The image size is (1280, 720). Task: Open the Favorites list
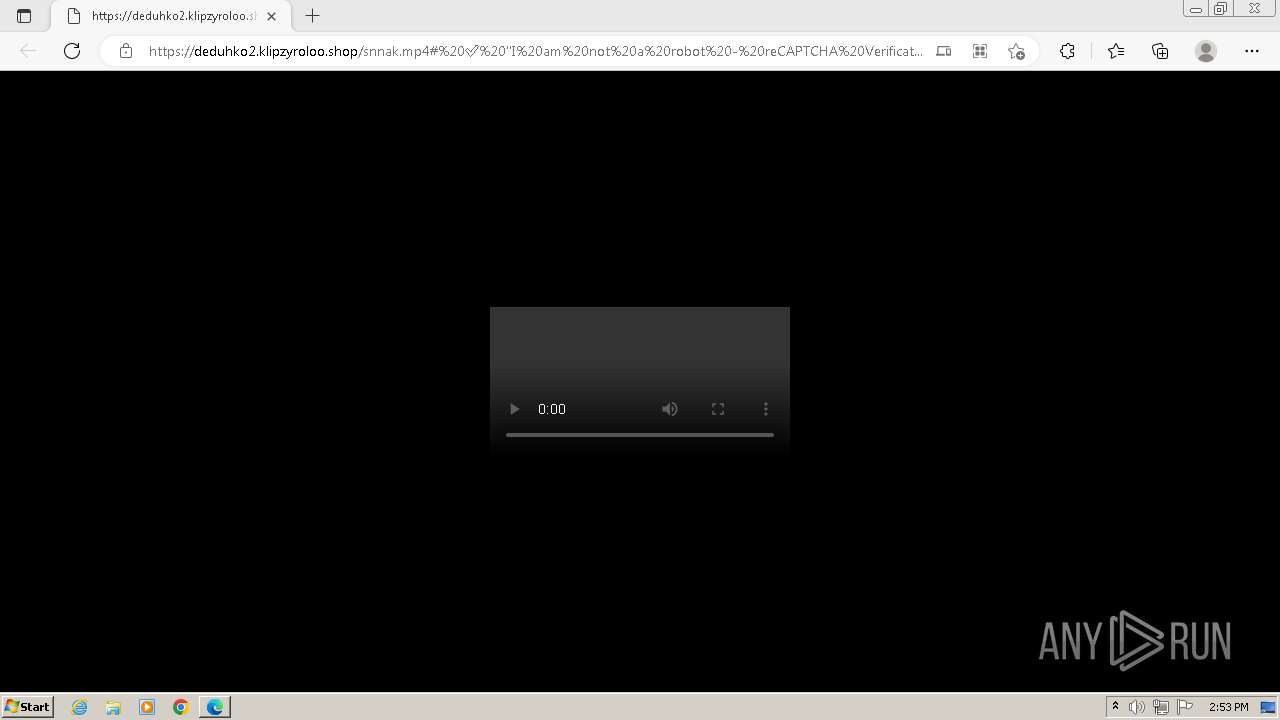[x=1116, y=51]
